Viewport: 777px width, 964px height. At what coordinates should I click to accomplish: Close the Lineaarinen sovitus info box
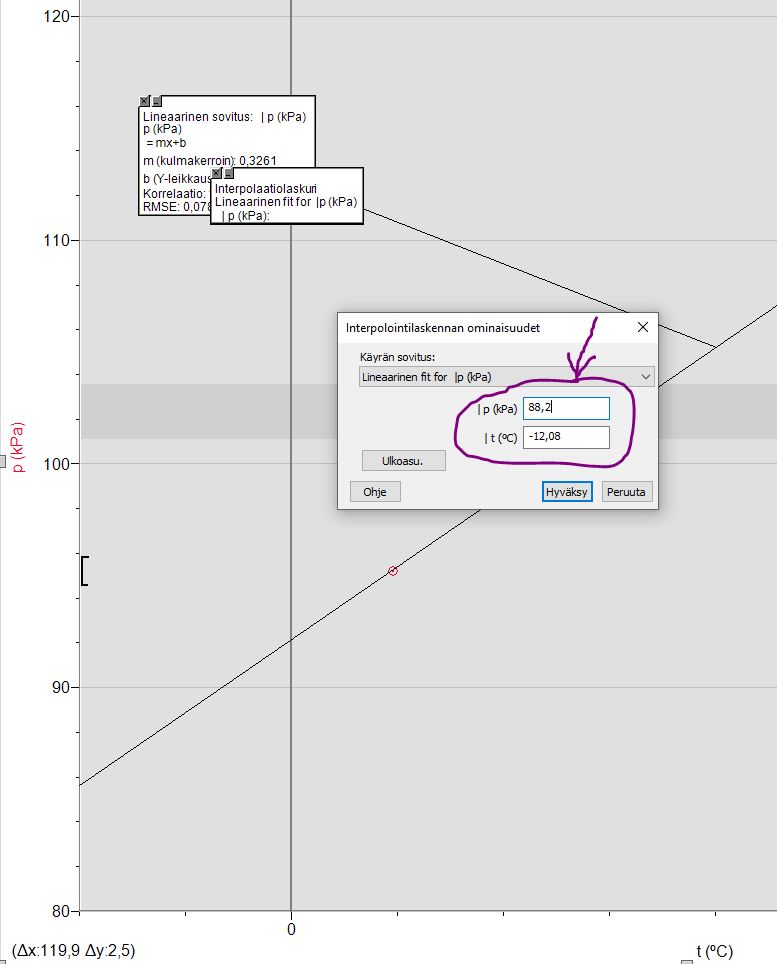145,102
